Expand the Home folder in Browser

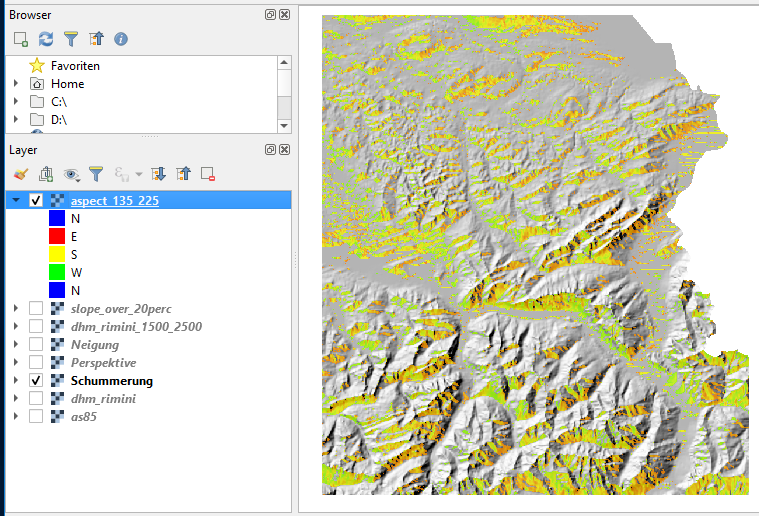(16, 84)
